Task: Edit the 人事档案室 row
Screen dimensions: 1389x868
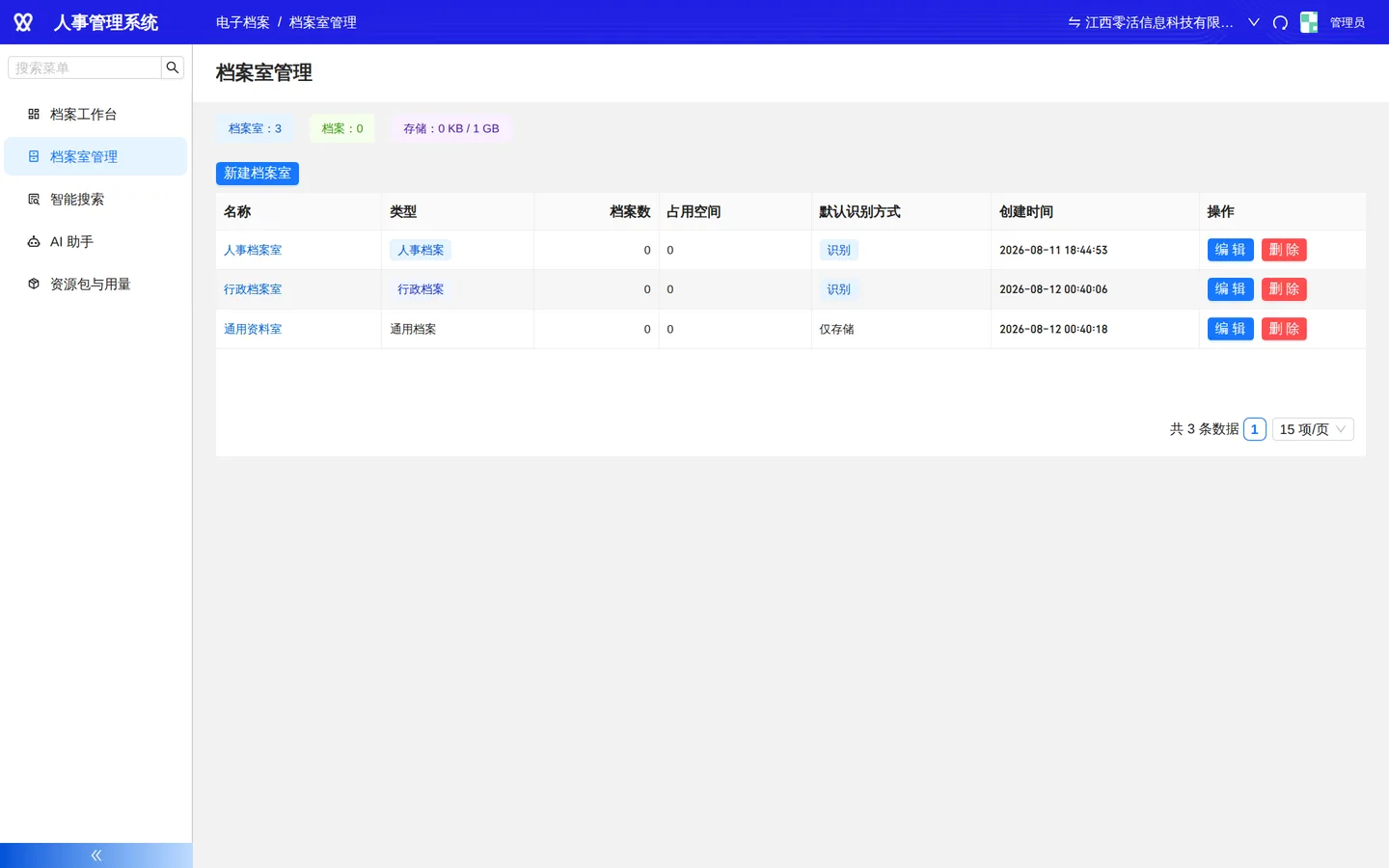Action: [1230, 250]
